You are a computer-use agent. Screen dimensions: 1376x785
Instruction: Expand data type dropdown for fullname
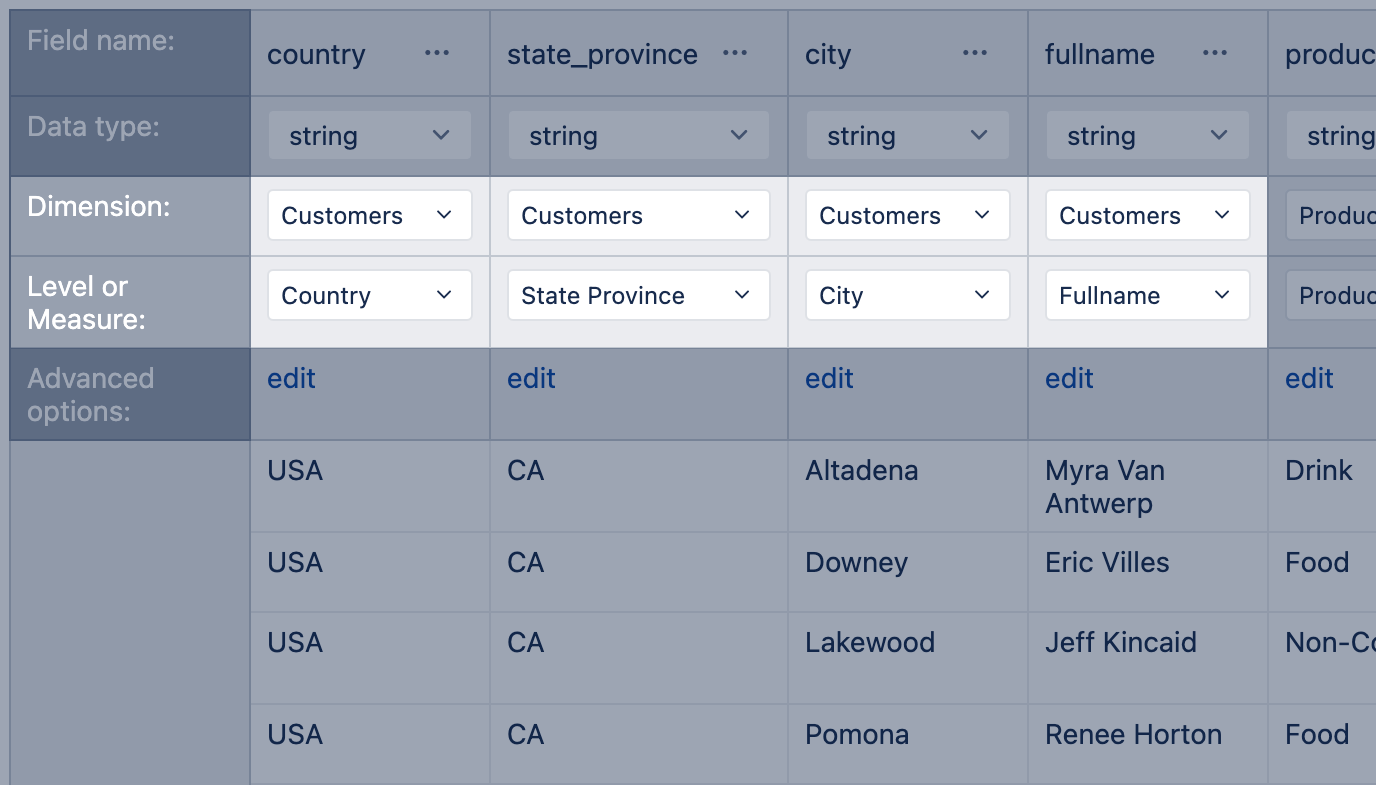[x=1147, y=136]
